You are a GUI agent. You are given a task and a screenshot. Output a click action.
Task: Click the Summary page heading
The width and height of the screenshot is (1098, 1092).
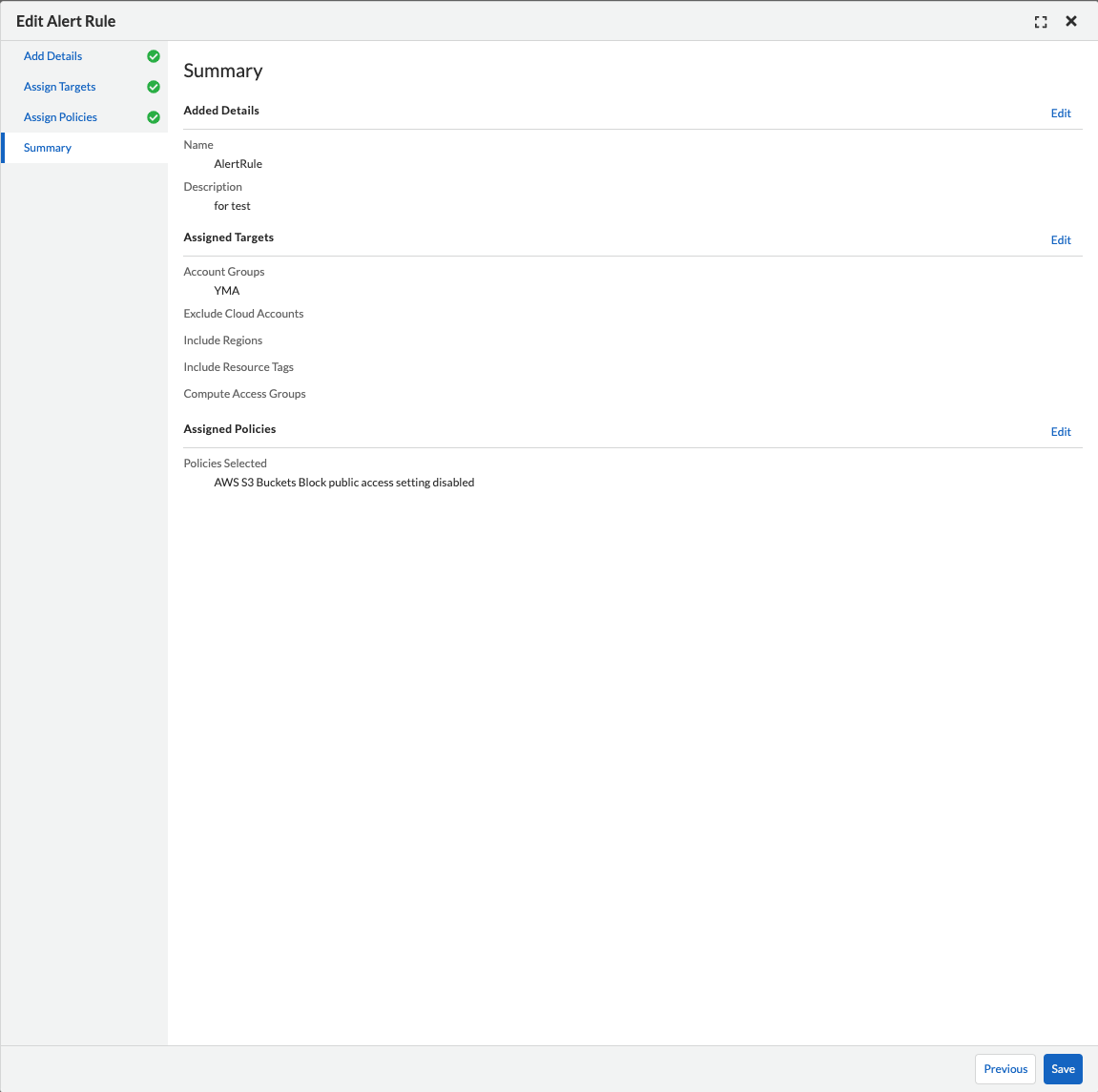click(223, 72)
